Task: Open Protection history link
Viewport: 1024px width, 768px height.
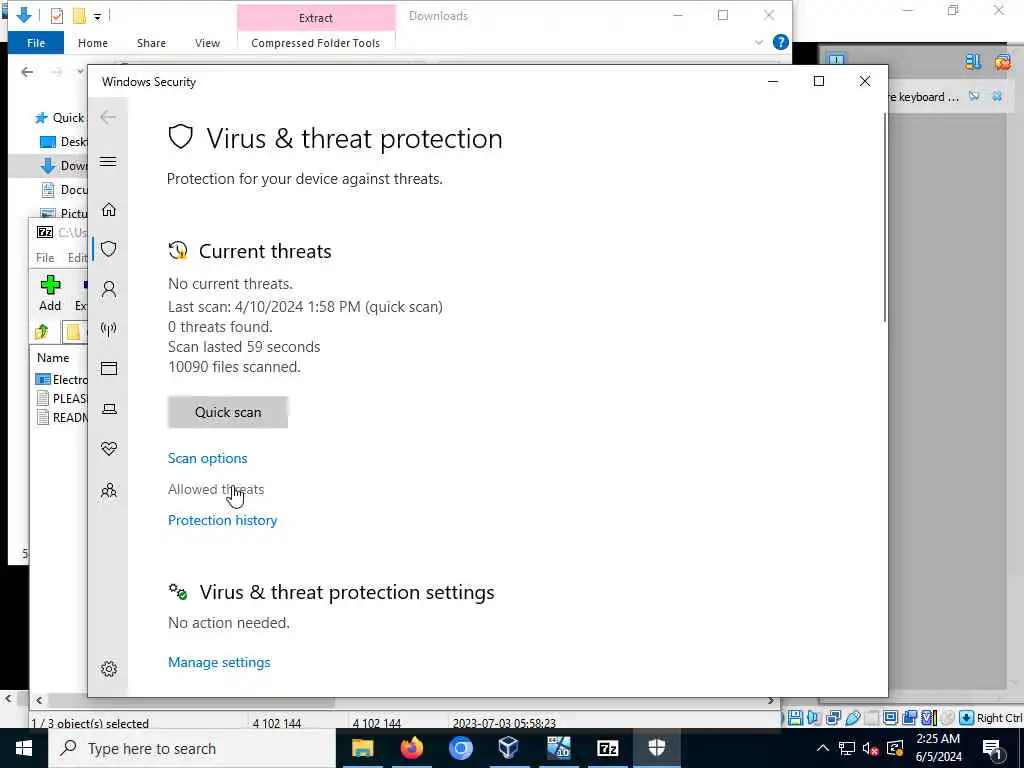Action: [x=223, y=520]
